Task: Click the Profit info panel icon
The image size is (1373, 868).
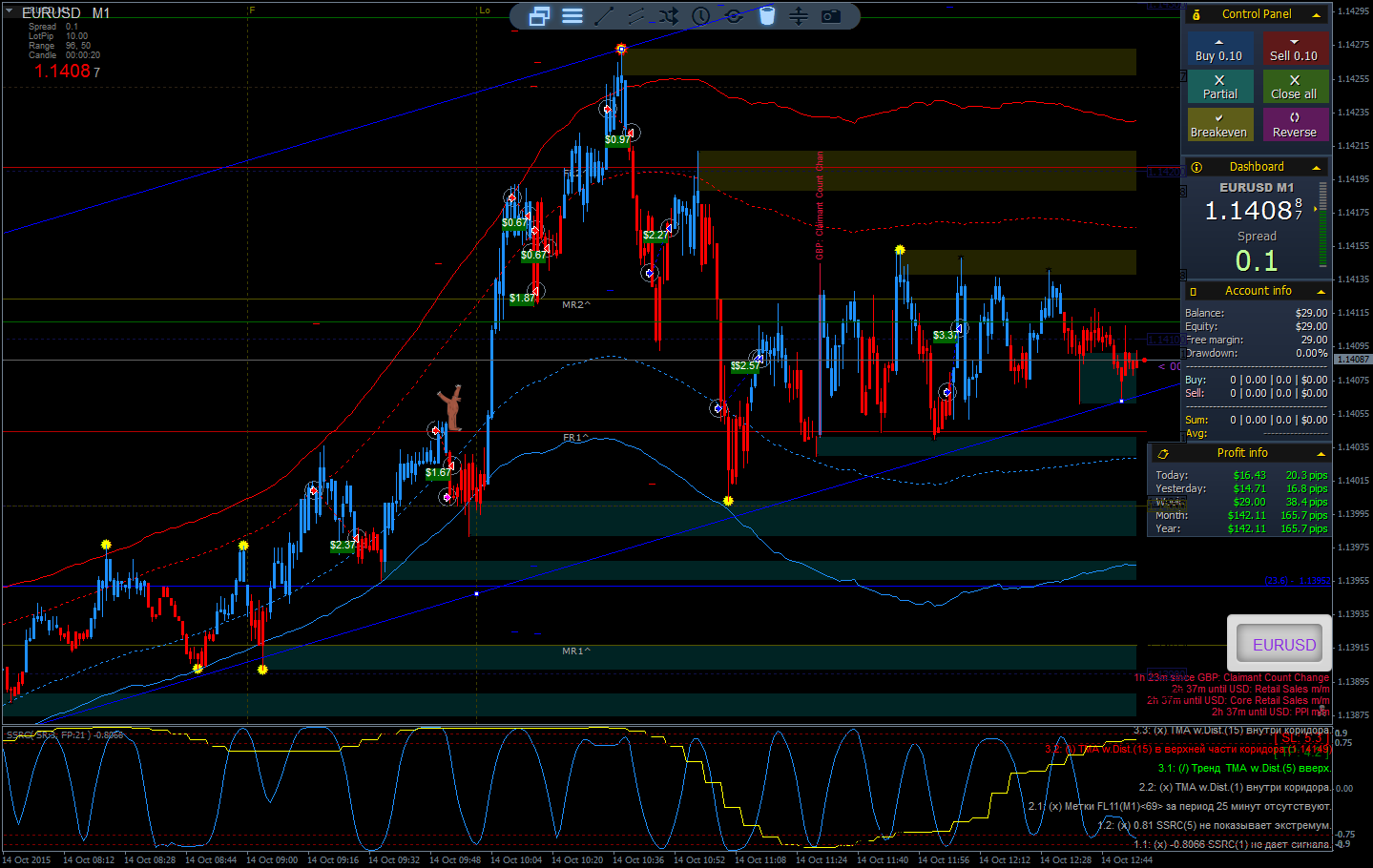Action: click(1163, 453)
